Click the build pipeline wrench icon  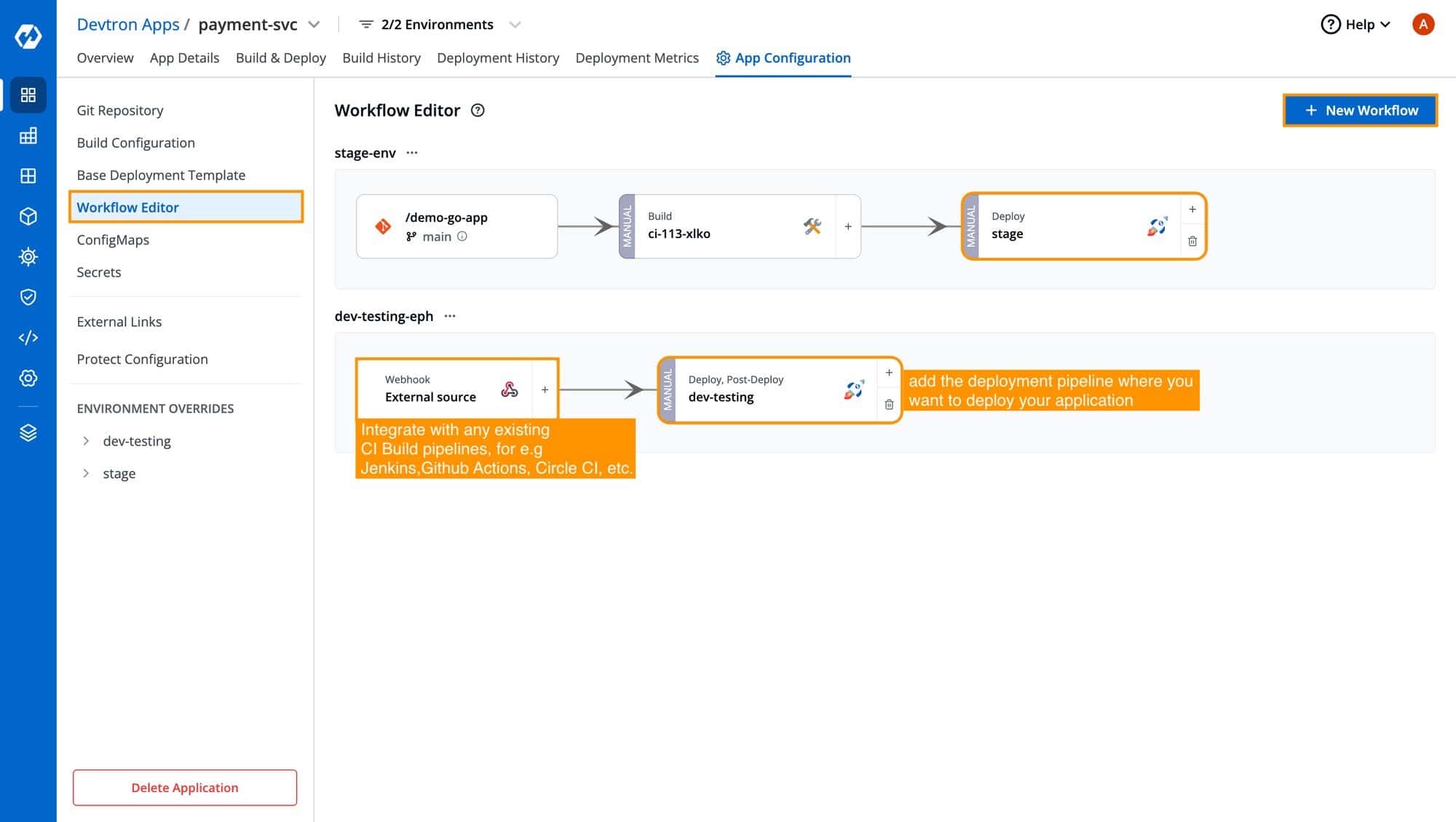point(810,225)
